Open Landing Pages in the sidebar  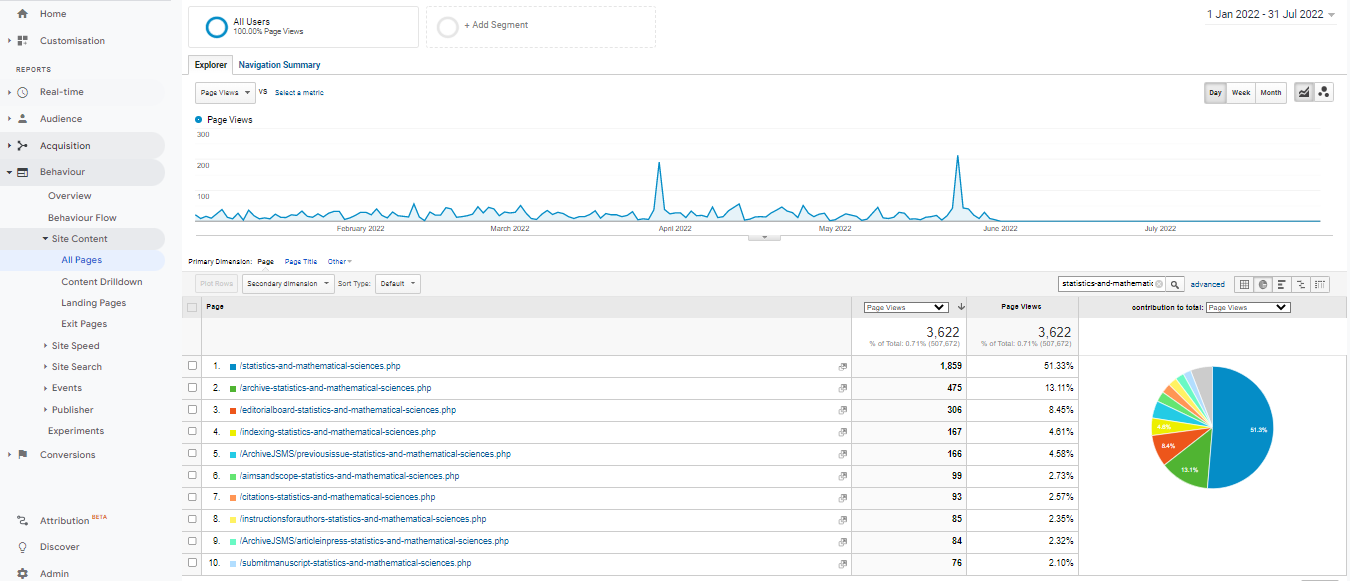click(93, 303)
